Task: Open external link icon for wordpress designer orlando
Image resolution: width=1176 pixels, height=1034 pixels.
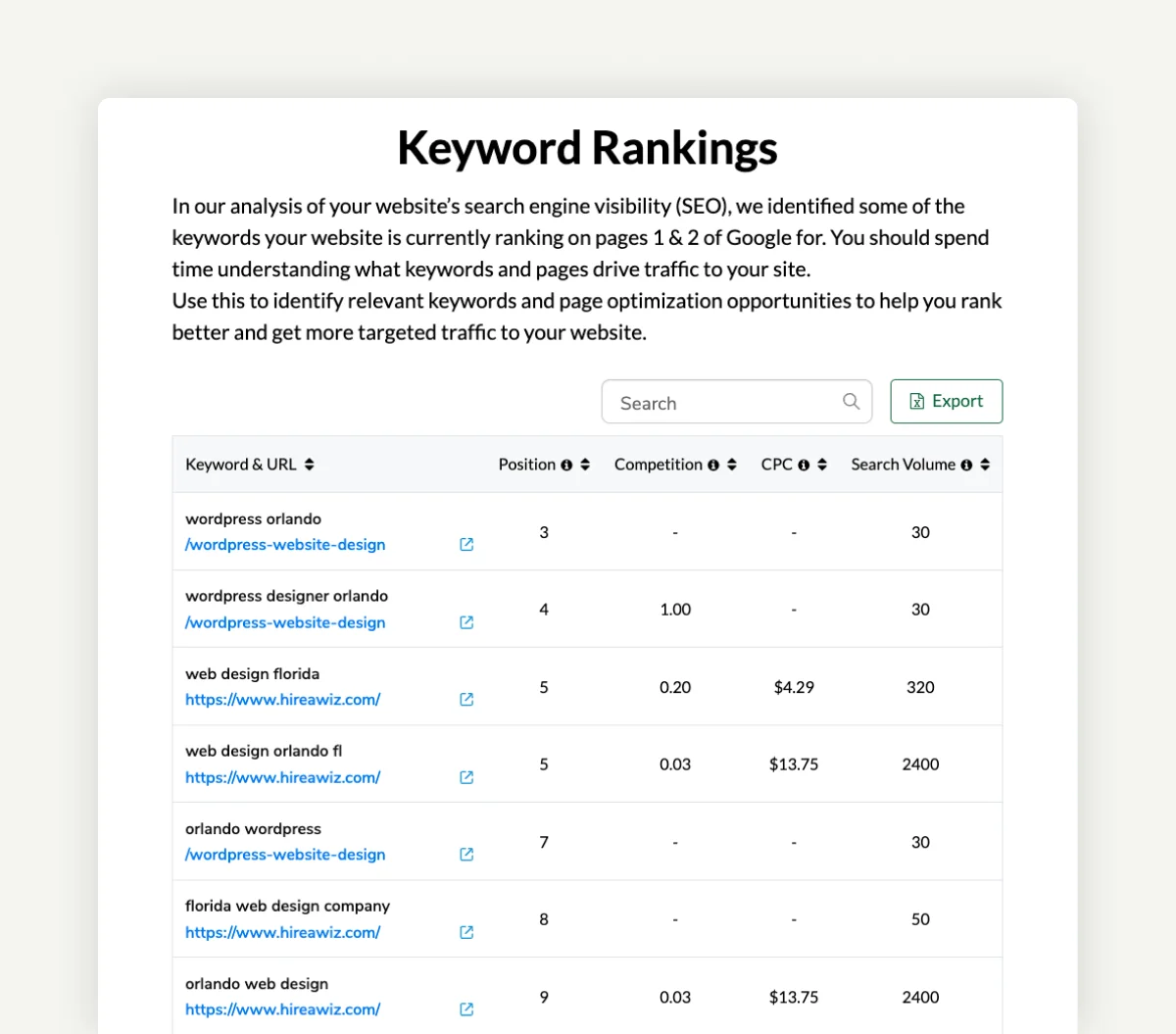Action: [x=466, y=622]
